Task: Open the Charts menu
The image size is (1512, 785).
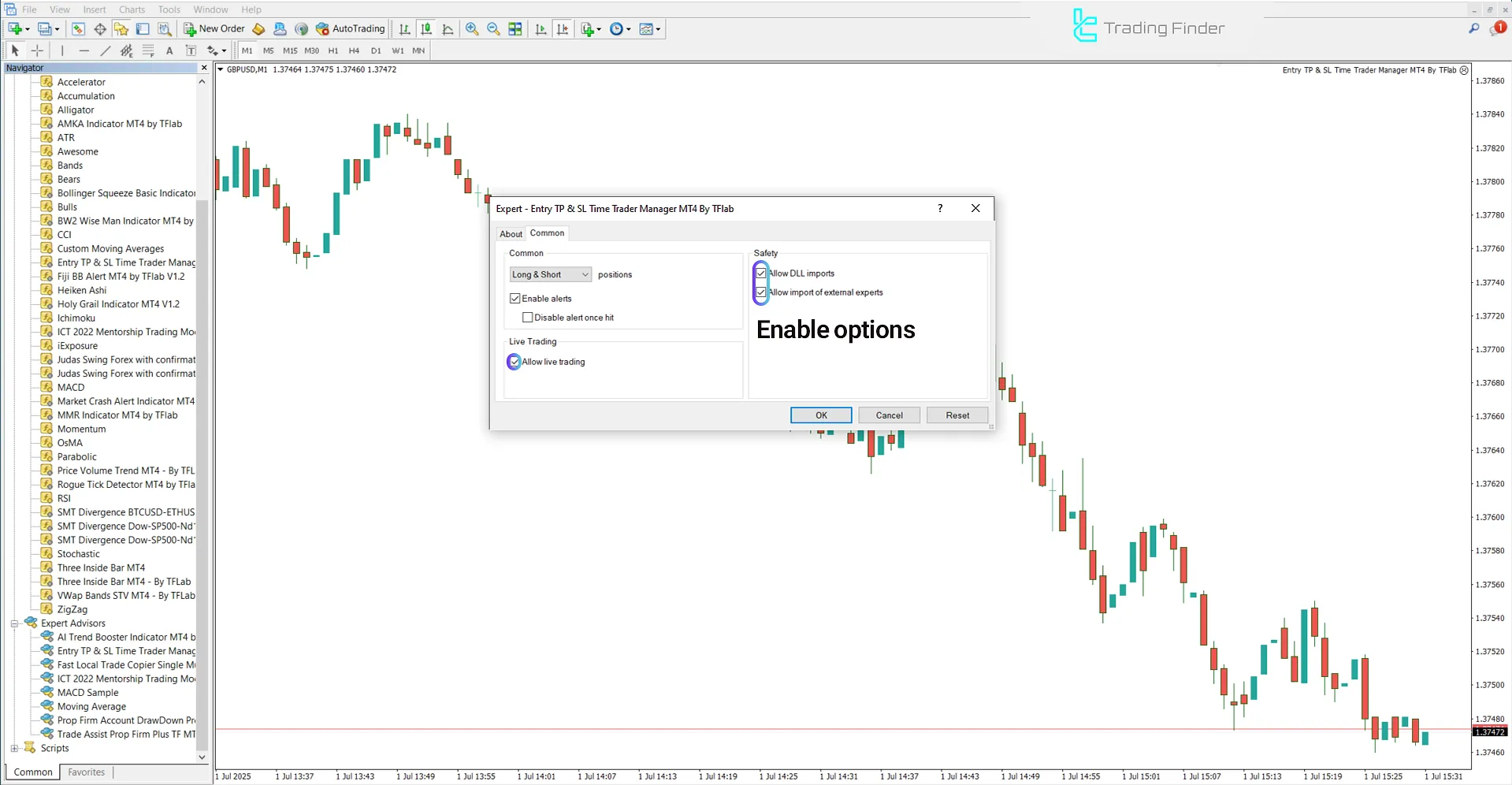Action: pos(131,9)
